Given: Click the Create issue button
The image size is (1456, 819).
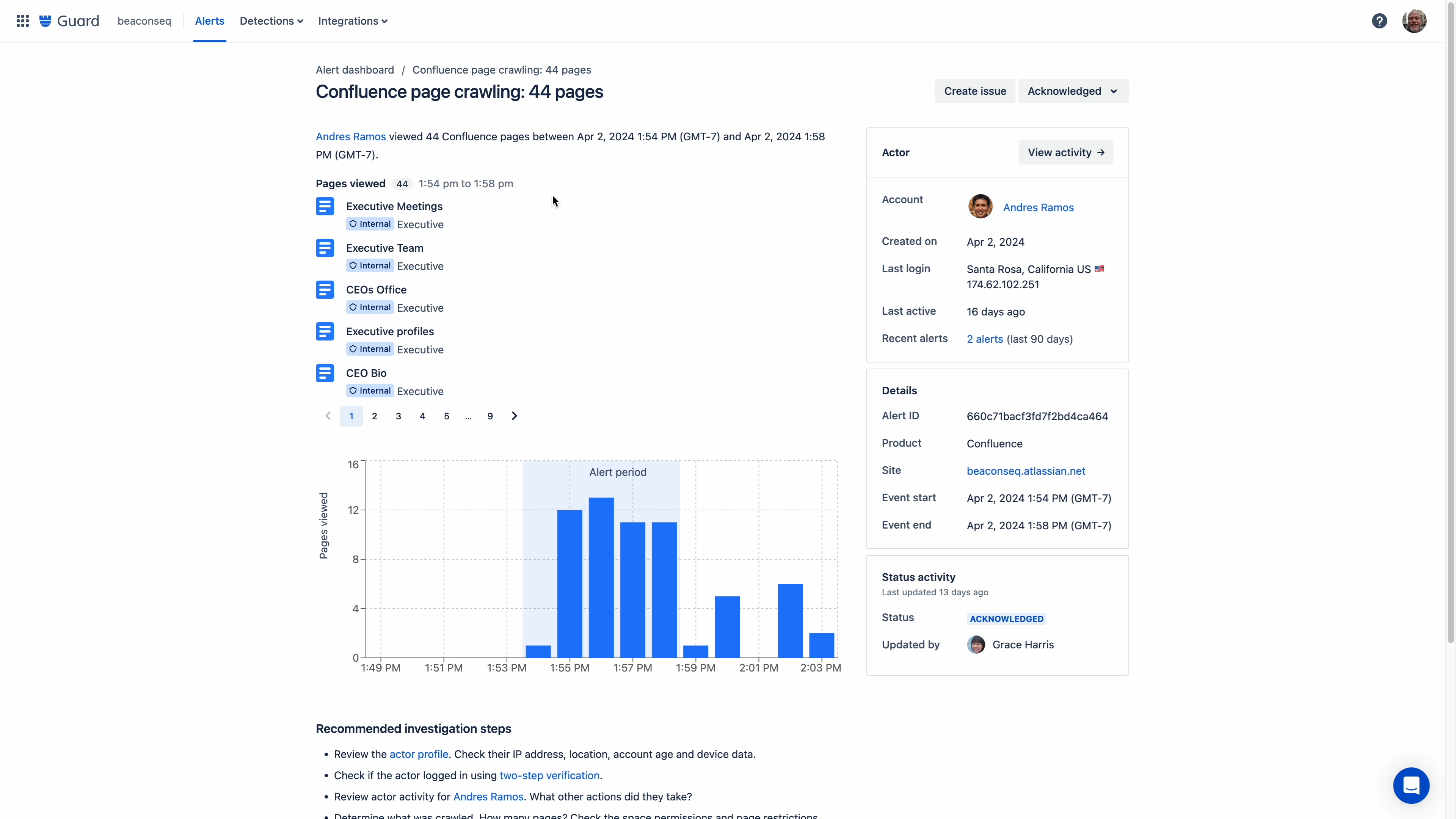Looking at the screenshot, I should (x=975, y=91).
